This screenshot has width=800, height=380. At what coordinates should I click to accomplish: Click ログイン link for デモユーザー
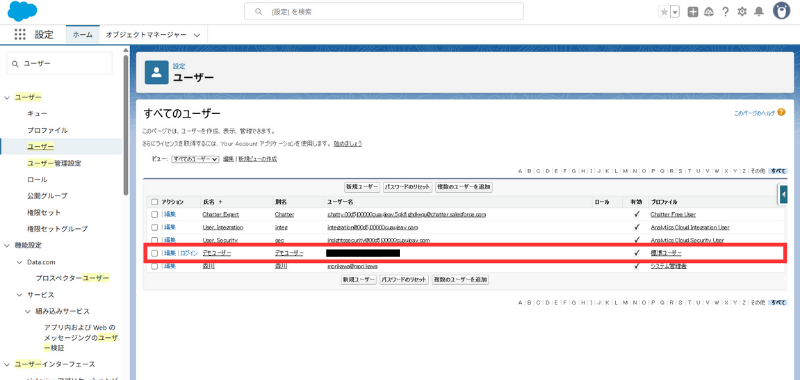click(189, 253)
